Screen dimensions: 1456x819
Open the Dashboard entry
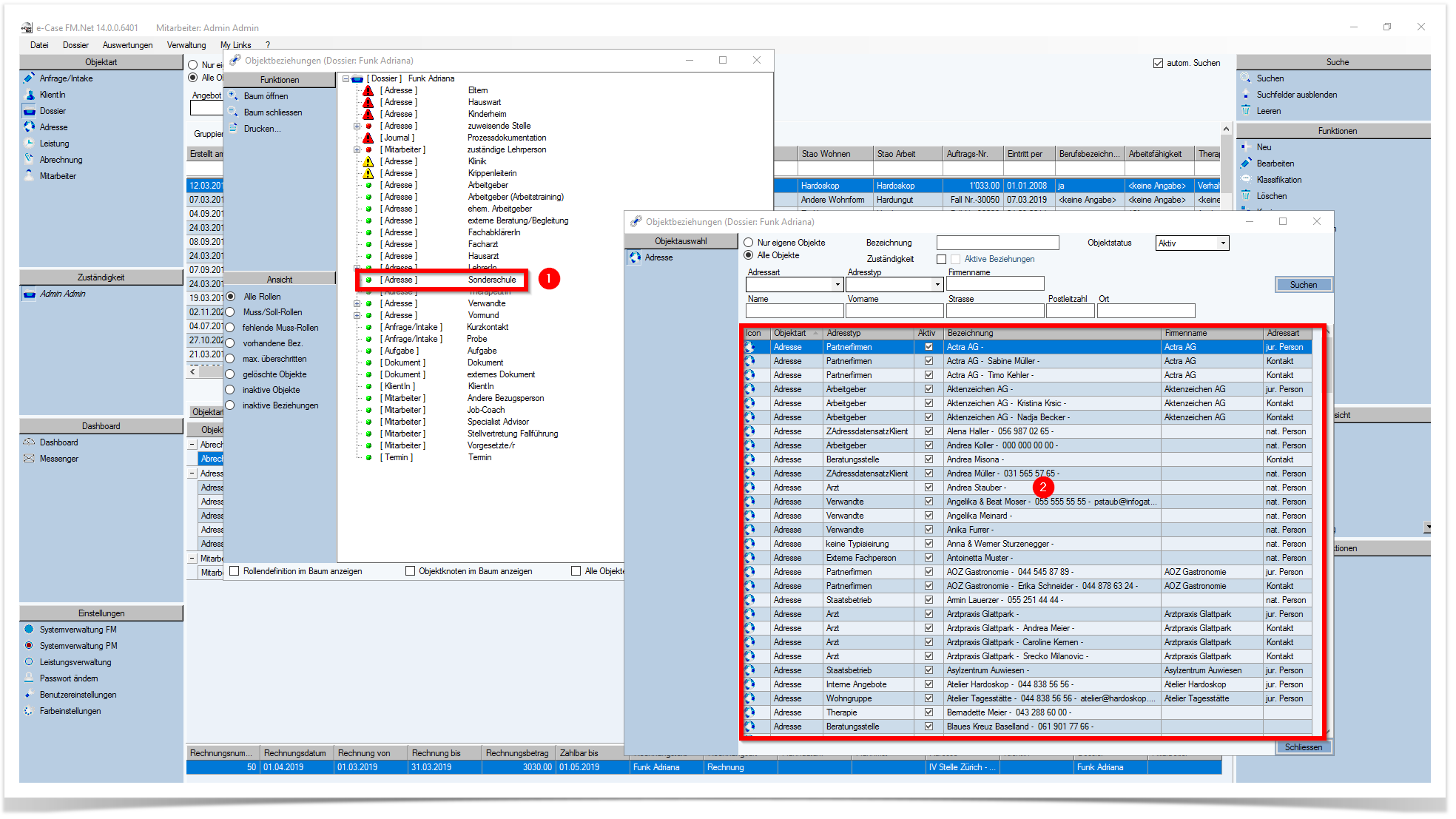click(58, 442)
